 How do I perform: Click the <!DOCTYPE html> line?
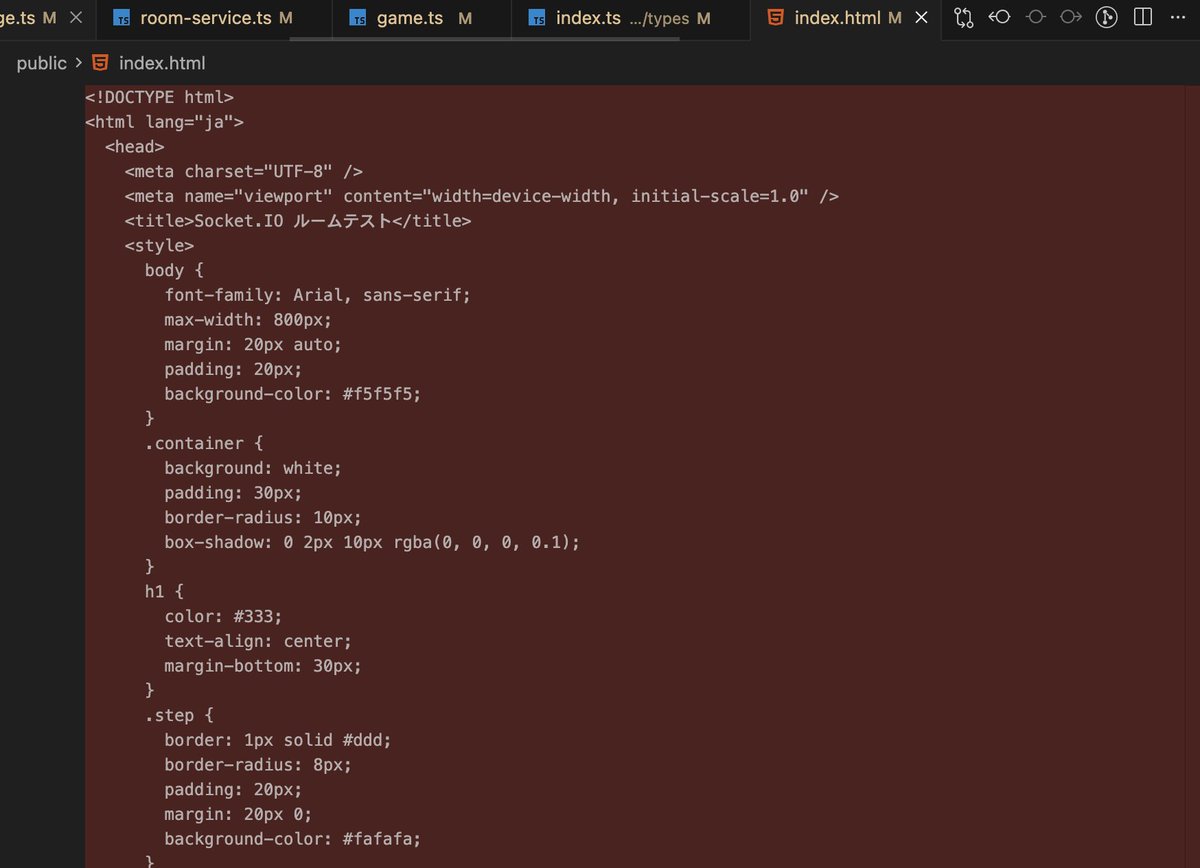click(160, 97)
